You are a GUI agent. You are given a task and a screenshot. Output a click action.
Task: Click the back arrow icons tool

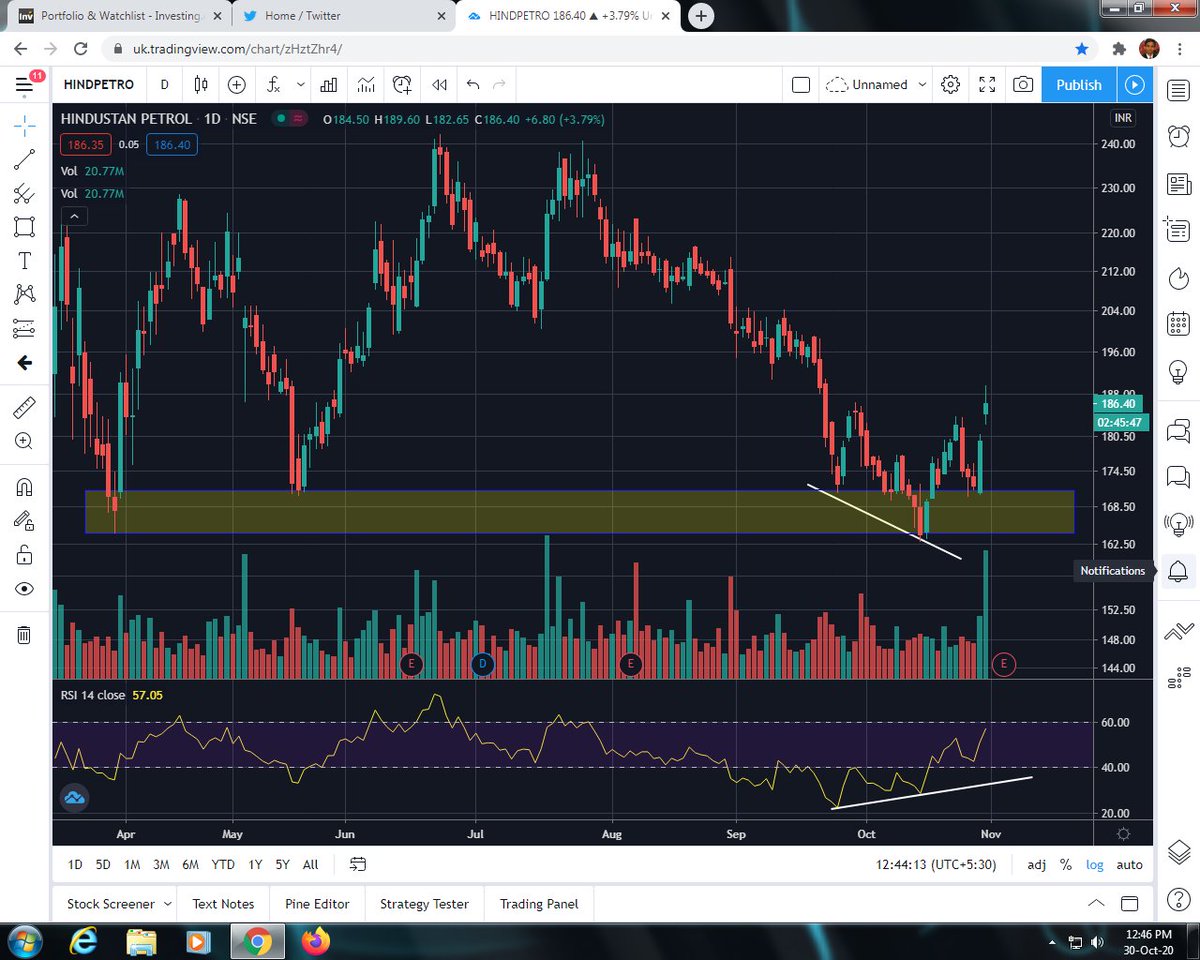tap(25, 363)
